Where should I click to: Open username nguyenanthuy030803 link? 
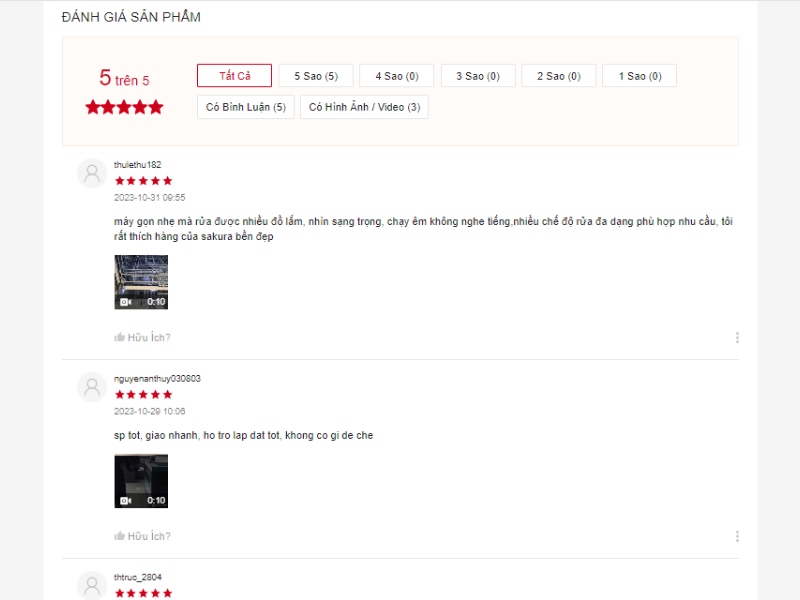[x=157, y=379]
